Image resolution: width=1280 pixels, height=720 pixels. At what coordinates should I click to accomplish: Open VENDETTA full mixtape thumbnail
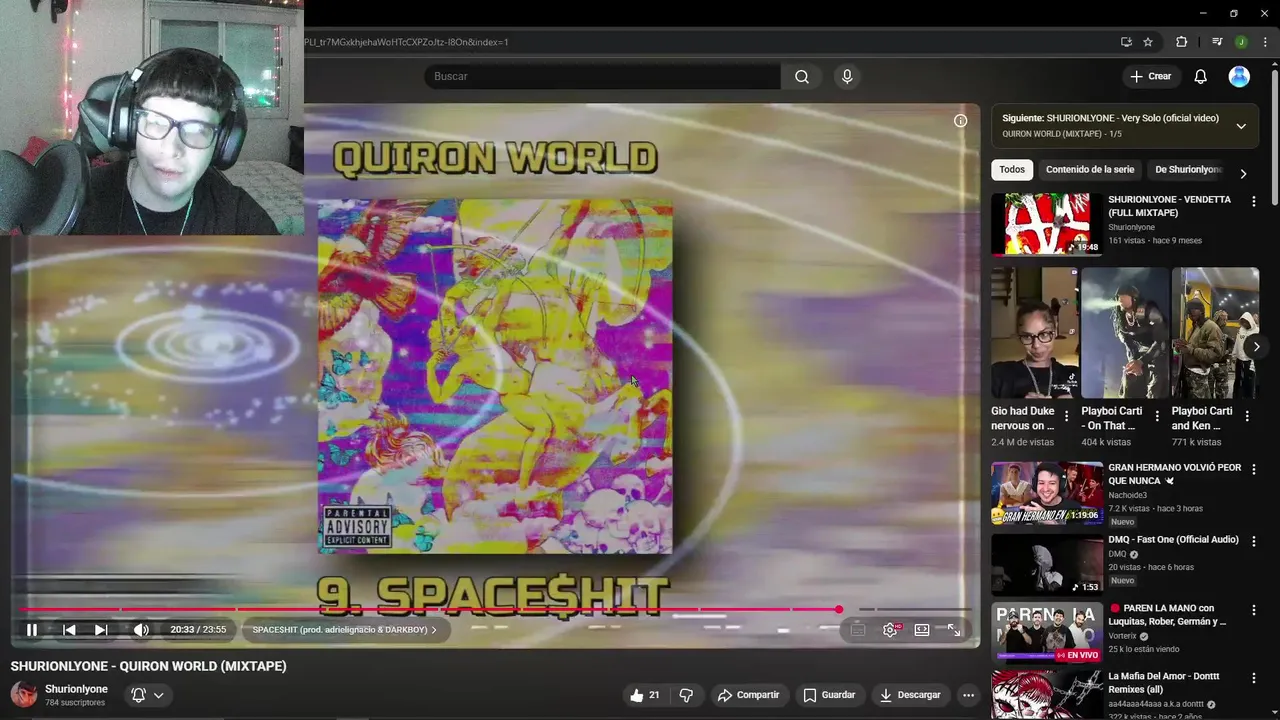pyautogui.click(x=1047, y=225)
